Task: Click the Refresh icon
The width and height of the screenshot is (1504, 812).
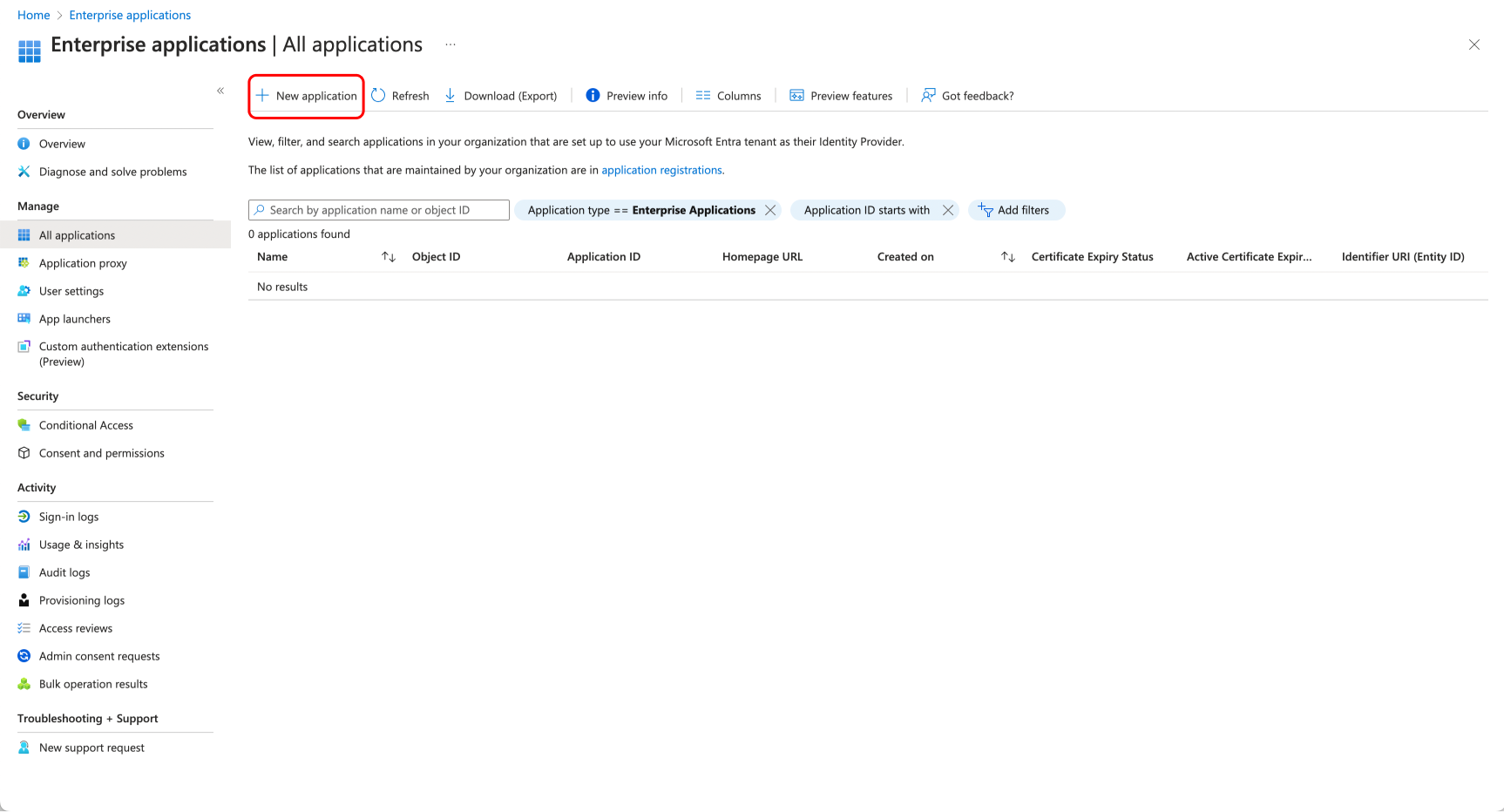Action: point(378,95)
